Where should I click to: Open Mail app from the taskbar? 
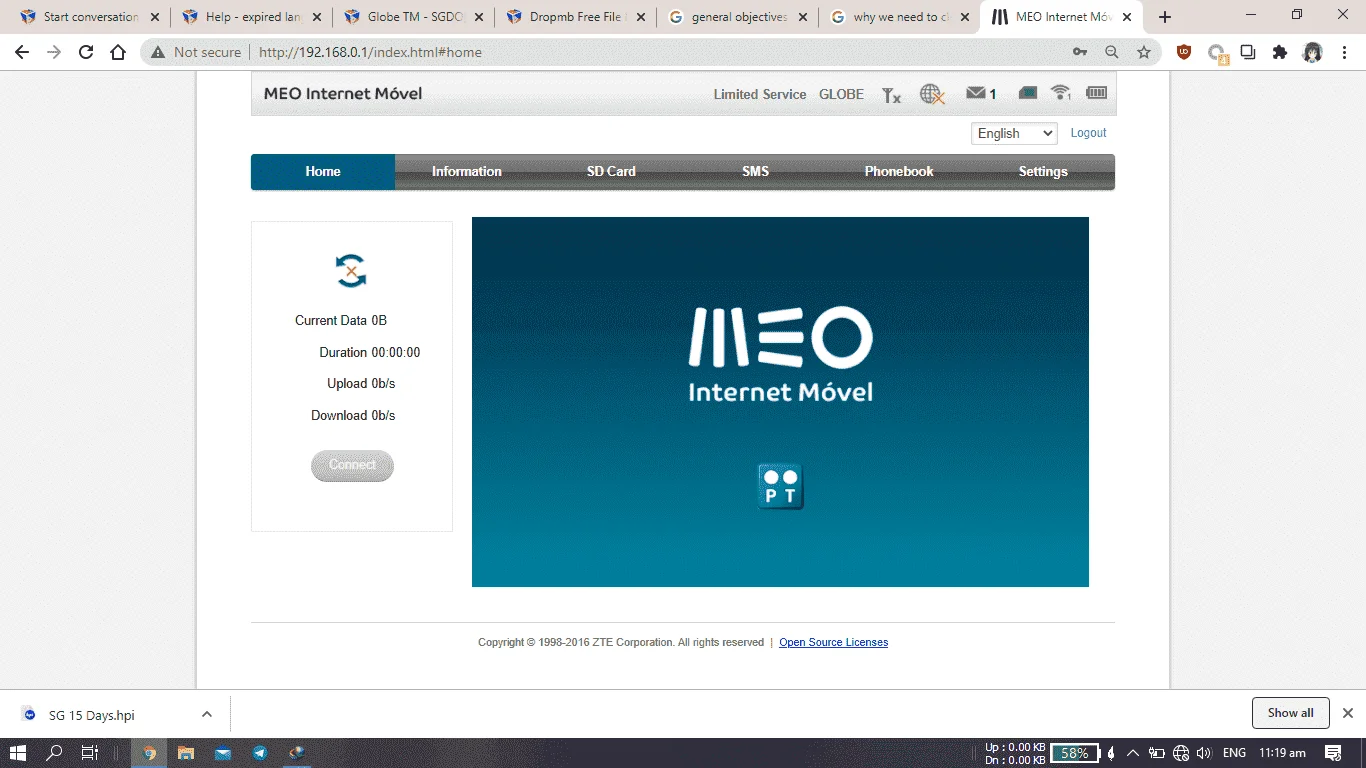pyautogui.click(x=222, y=753)
